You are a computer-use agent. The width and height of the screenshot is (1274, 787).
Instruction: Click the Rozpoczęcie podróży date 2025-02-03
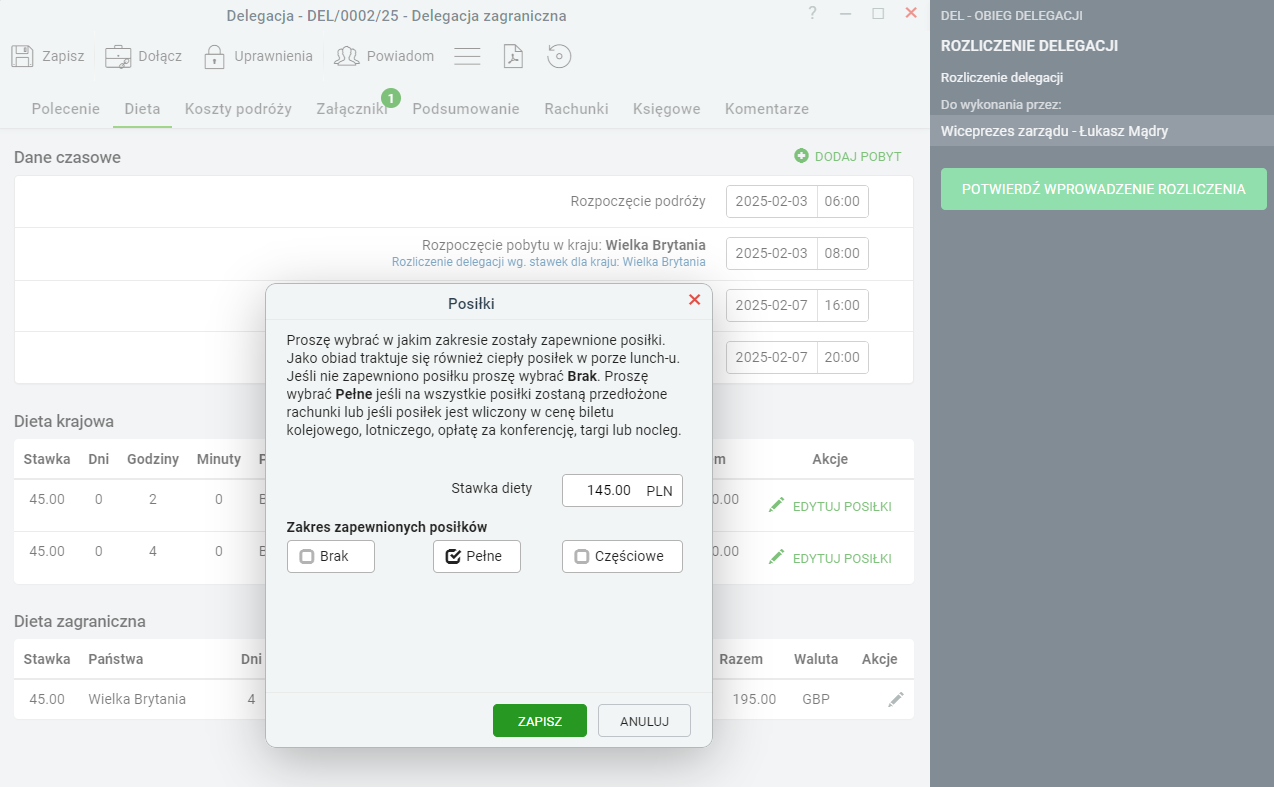click(x=771, y=201)
